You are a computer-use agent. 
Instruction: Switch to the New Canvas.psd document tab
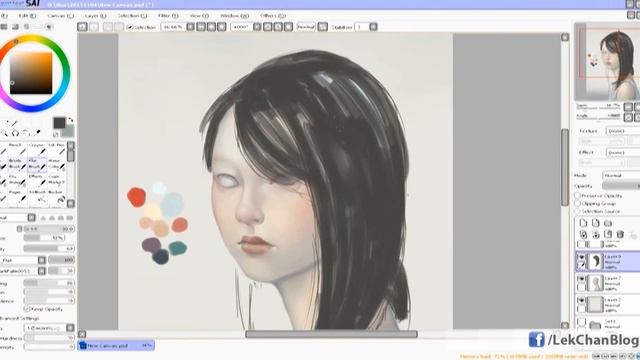116,345
